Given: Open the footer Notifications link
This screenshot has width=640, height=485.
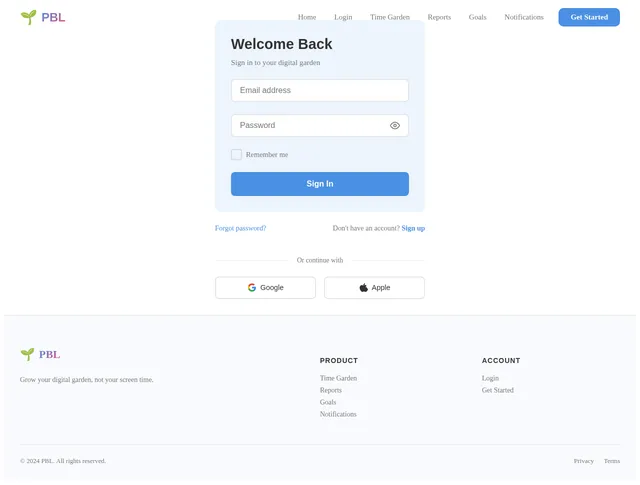Looking at the screenshot, I should click(x=338, y=414).
